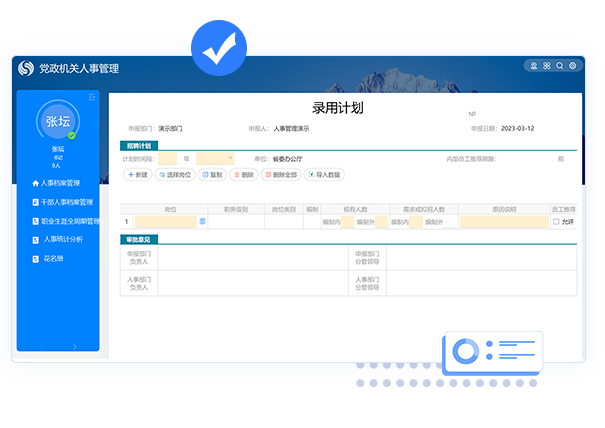The image size is (605, 428).
Task: Click the search magnifier icon in top bar
Action: (x=559, y=66)
